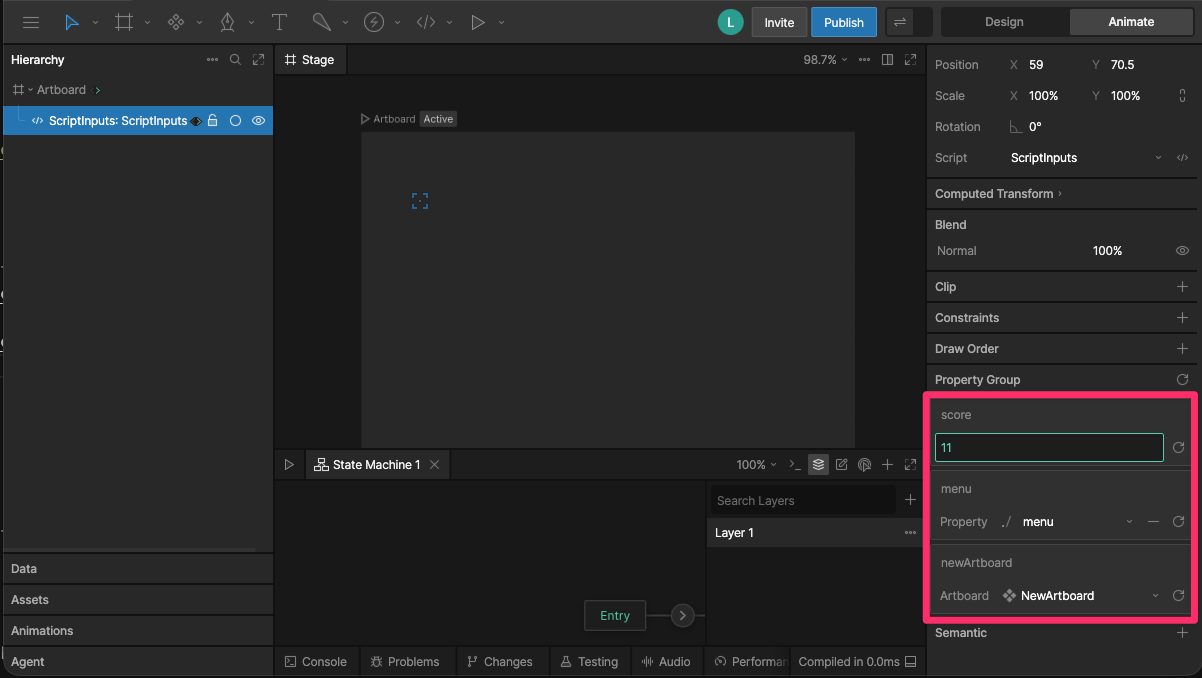Open script code editor icon
Viewport: 1202px width, 678px height.
pyautogui.click(x=1183, y=158)
